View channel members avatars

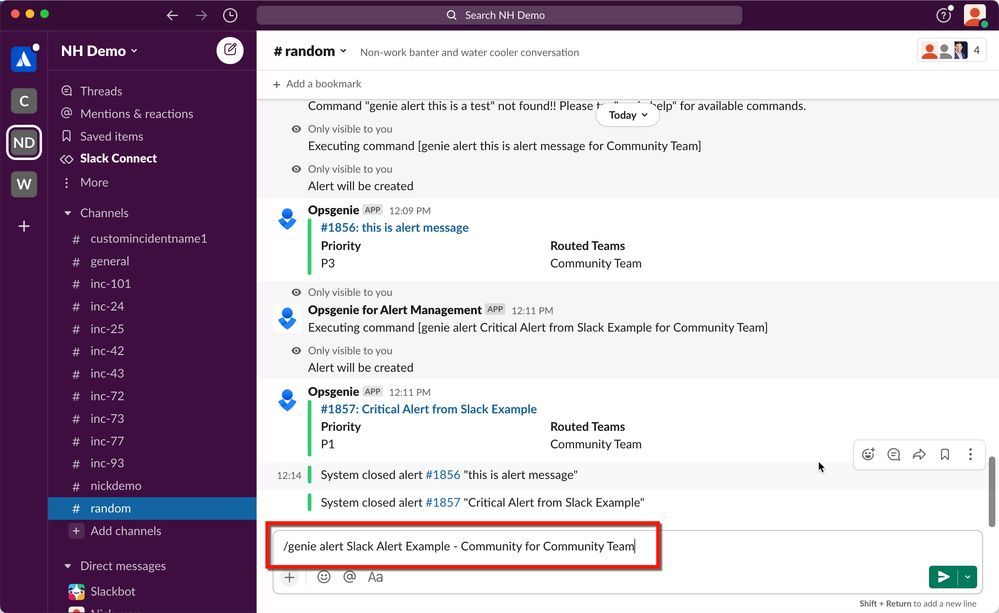[x=952, y=50]
